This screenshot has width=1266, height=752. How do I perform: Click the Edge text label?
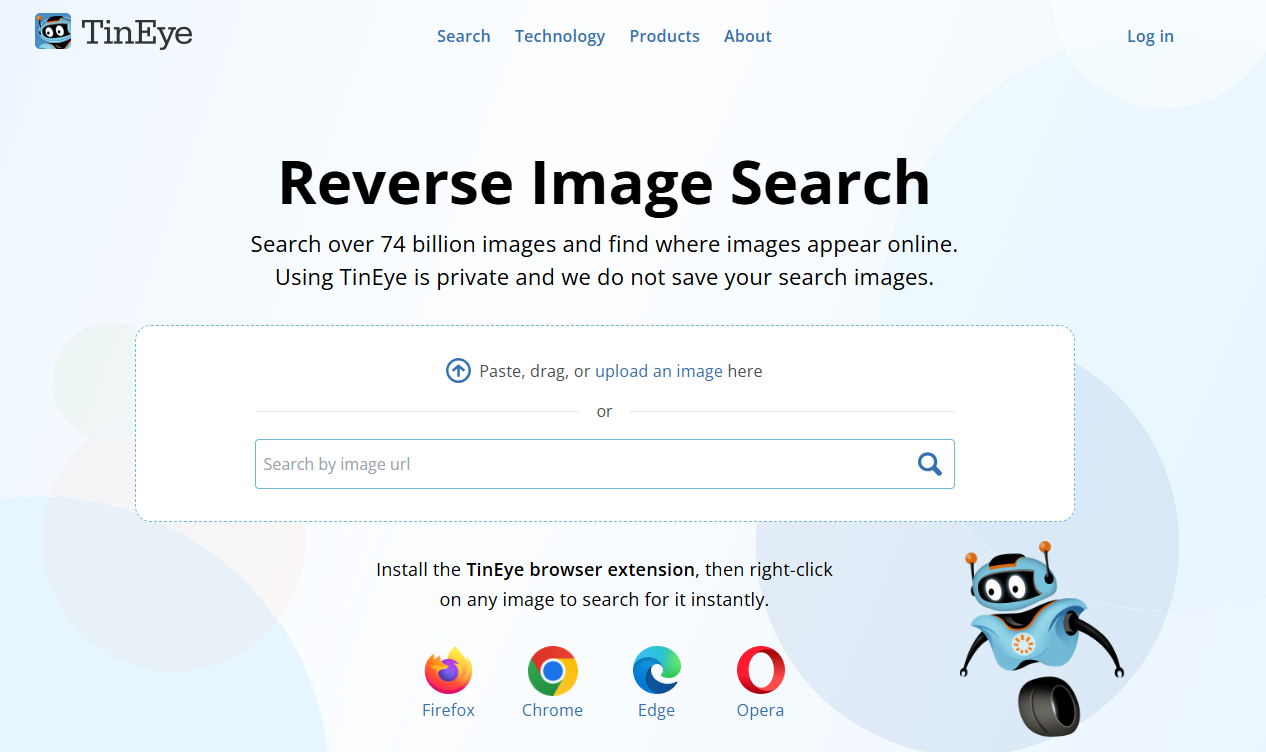(x=656, y=710)
